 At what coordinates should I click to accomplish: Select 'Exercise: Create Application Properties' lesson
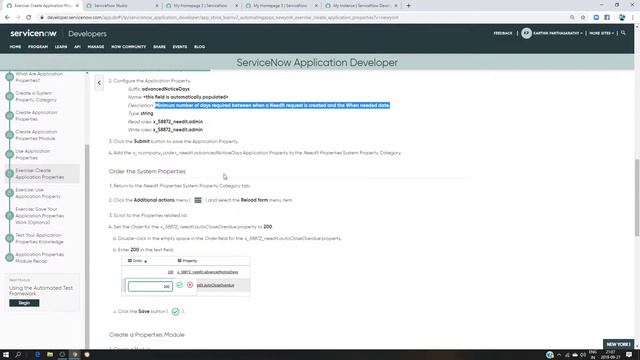[x=40, y=174]
